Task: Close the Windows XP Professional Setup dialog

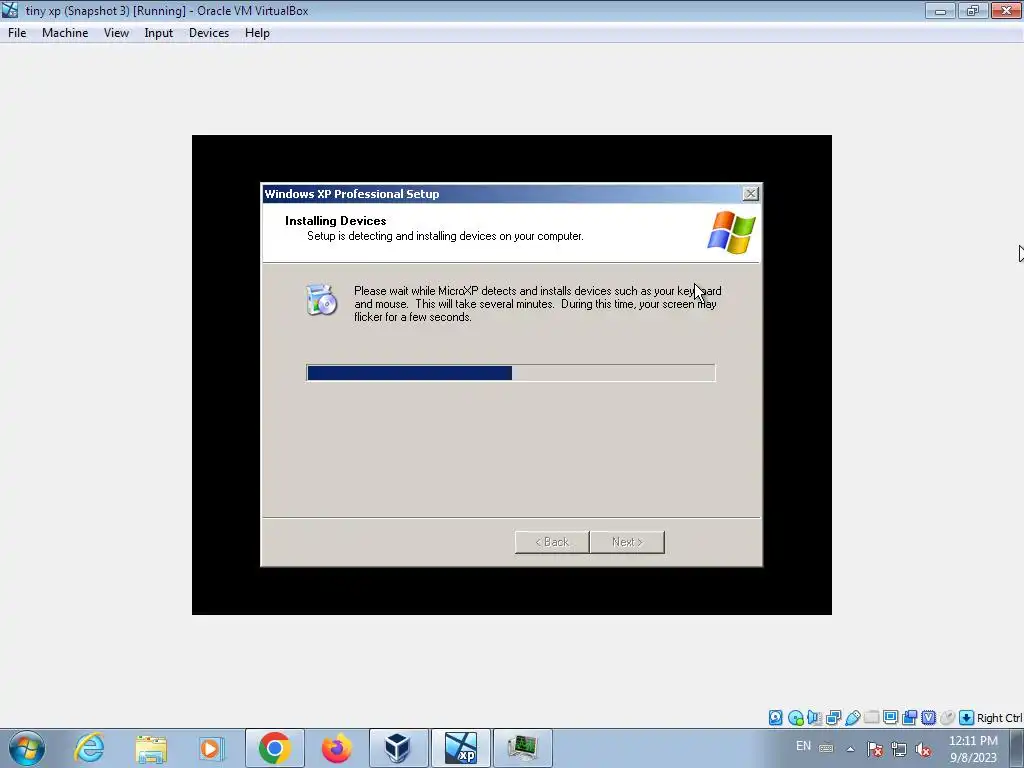Action: tap(750, 193)
